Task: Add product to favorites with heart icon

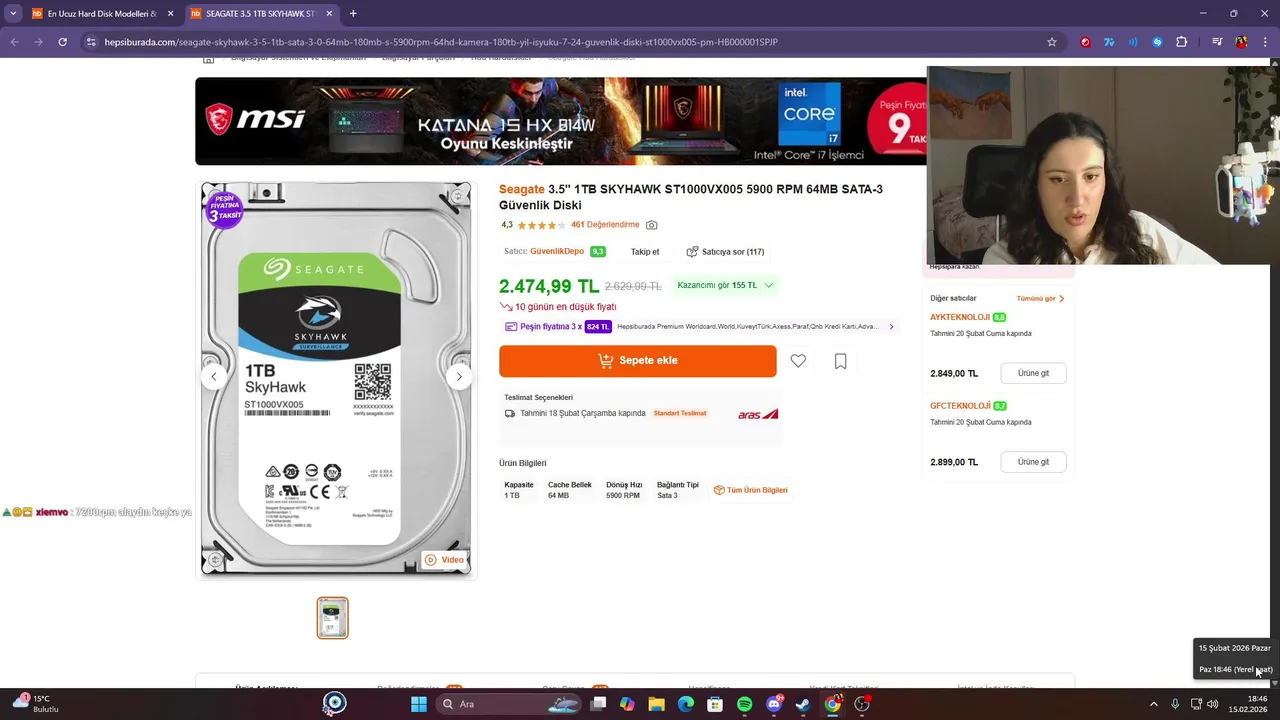Action: [798, 361]
